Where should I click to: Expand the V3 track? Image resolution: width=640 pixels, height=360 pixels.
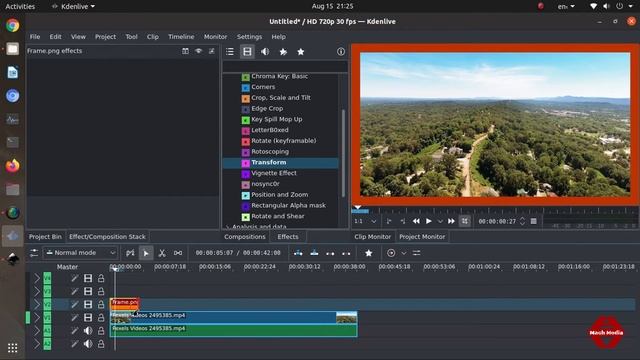click(37, 291)
